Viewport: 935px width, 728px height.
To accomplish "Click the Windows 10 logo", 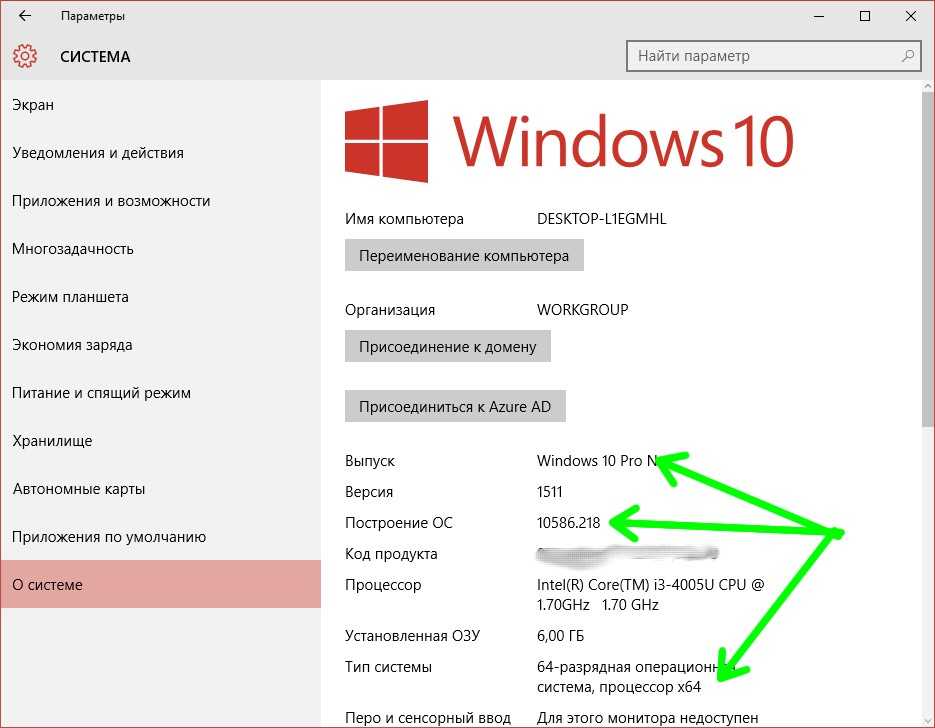I will (569, 141).
